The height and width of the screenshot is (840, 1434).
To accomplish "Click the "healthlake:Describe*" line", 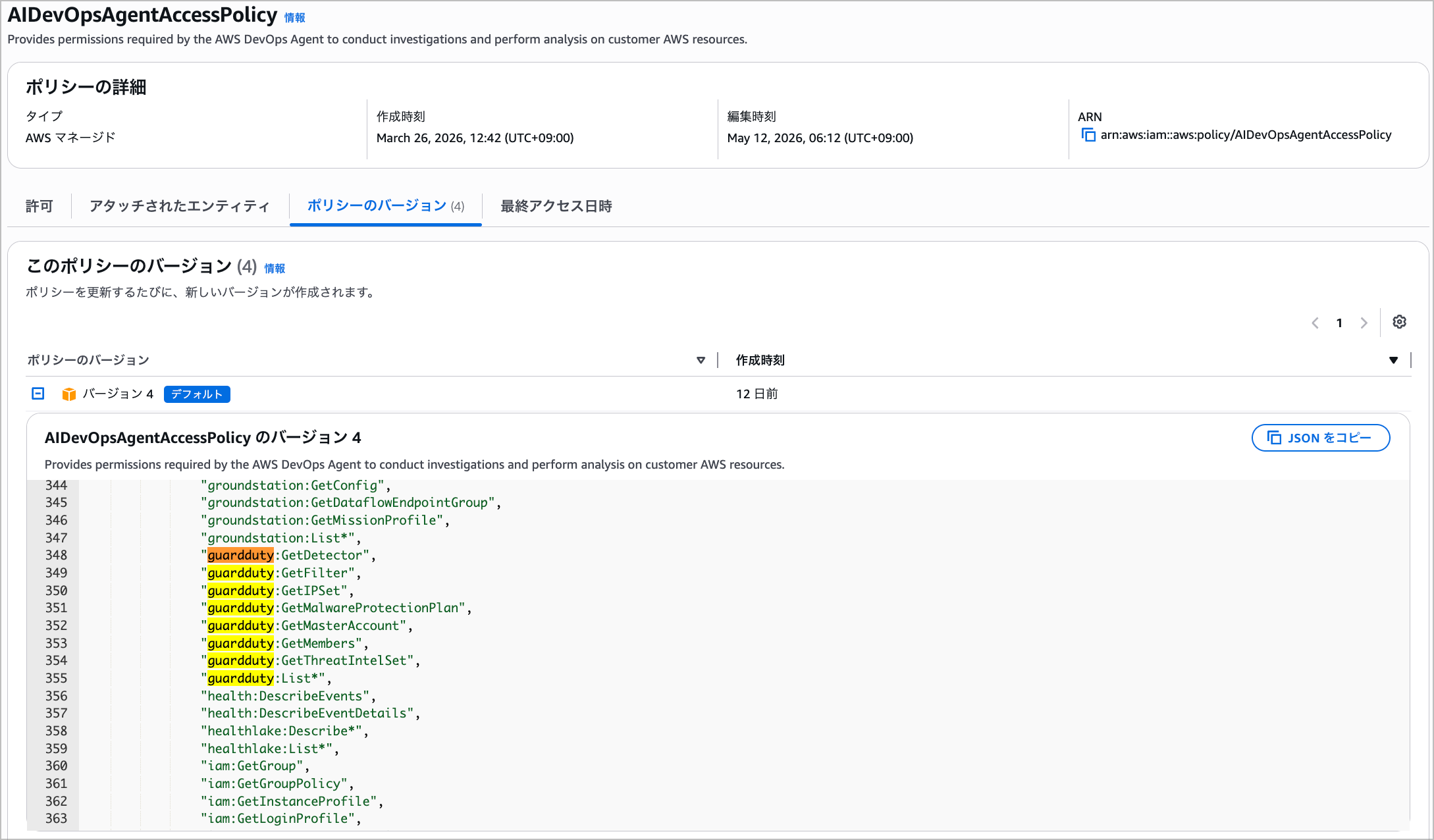I will 284,731.
